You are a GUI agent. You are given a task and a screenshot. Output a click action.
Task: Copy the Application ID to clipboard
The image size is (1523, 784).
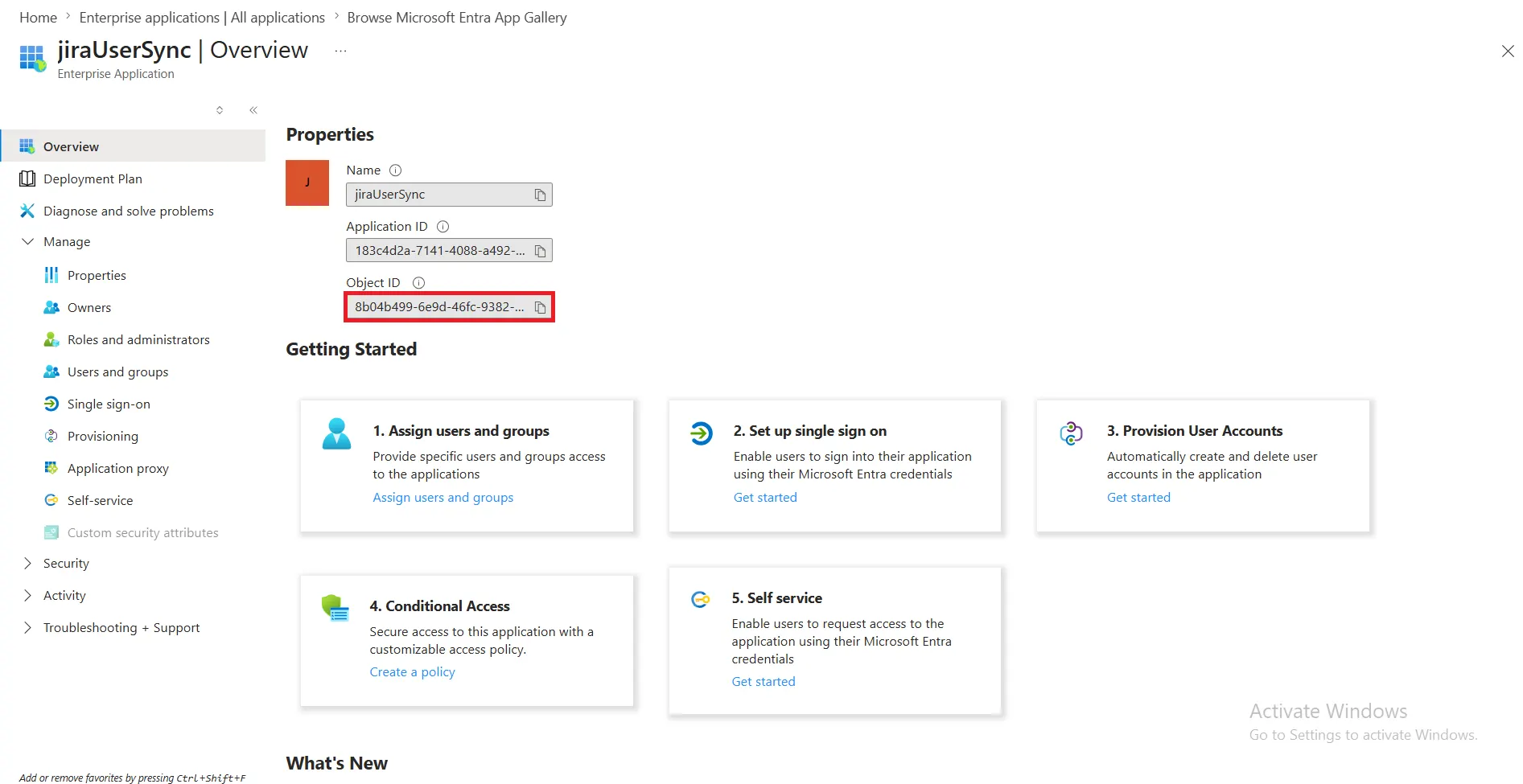pyautogui.click(x=540, y=251)
